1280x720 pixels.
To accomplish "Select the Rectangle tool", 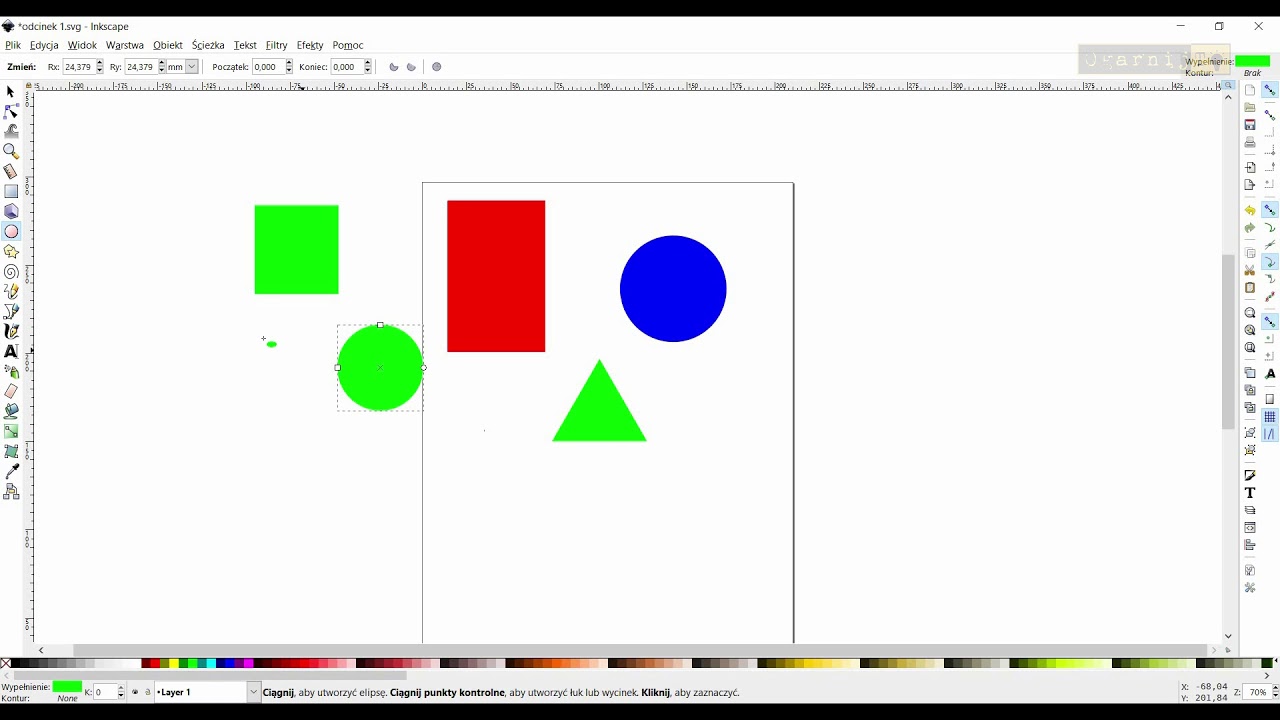I will pos(11,192).
